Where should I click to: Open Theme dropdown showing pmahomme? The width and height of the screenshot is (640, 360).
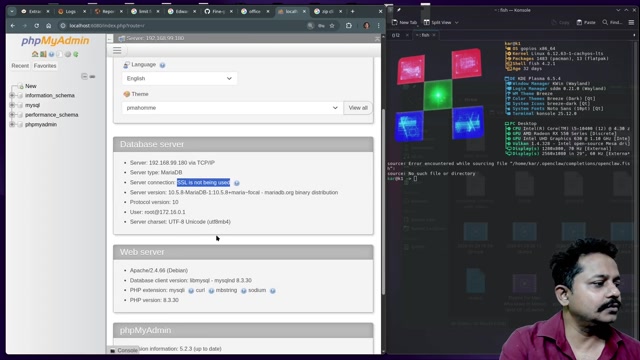click(x=232, y=108)
